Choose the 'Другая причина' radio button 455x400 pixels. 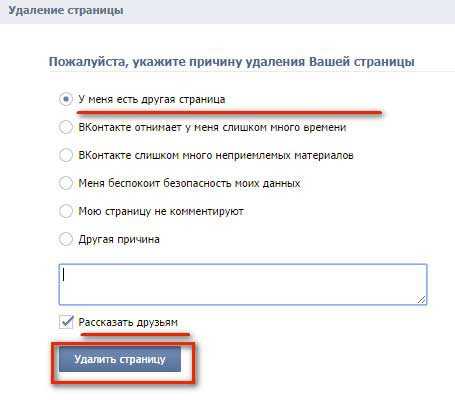[x=66, y=239]
